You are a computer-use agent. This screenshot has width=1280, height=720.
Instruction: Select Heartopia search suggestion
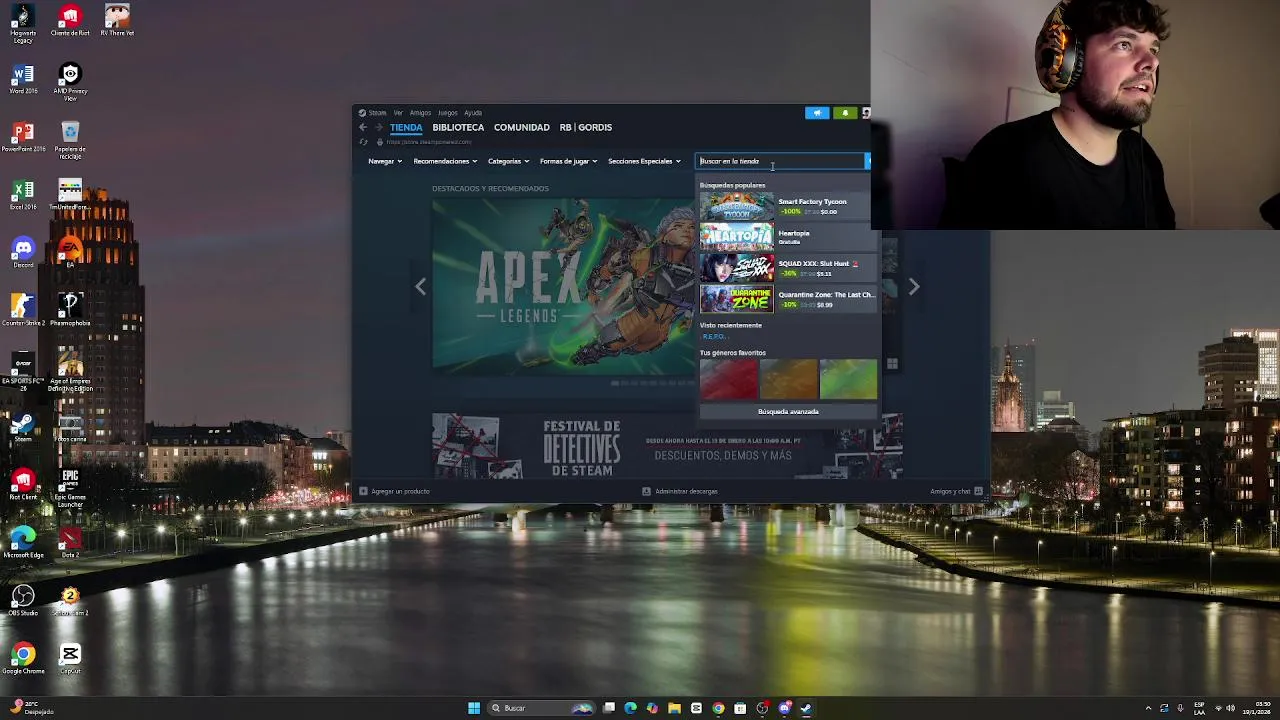788,237
